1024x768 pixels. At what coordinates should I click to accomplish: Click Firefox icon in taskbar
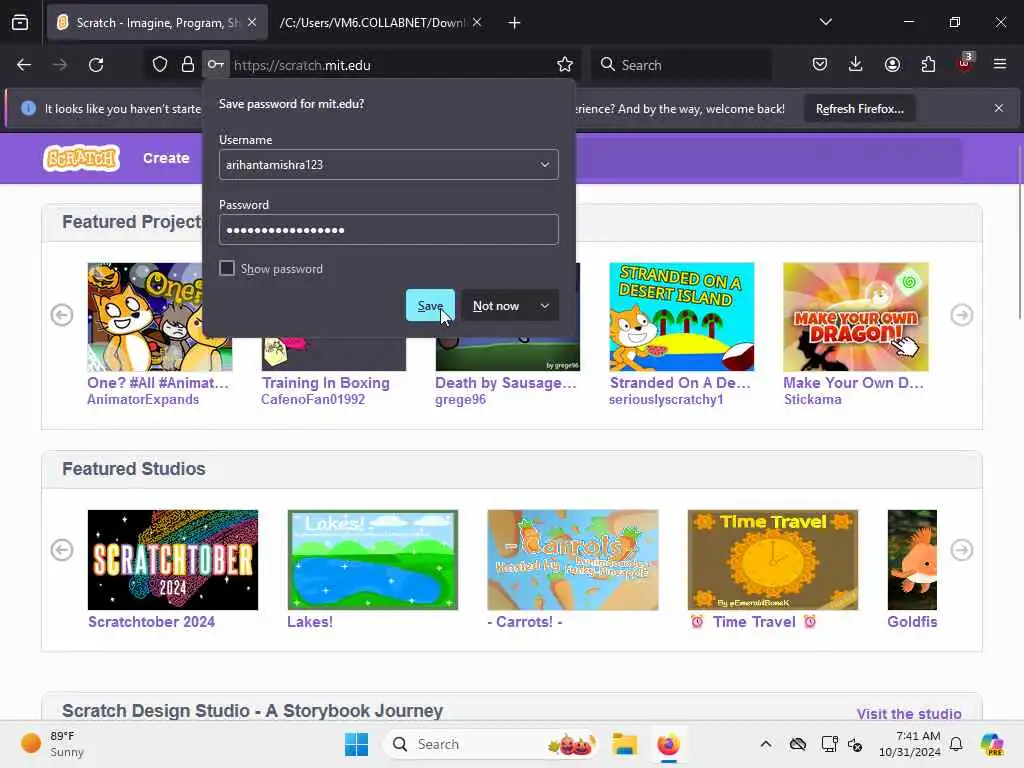point(668,744)
